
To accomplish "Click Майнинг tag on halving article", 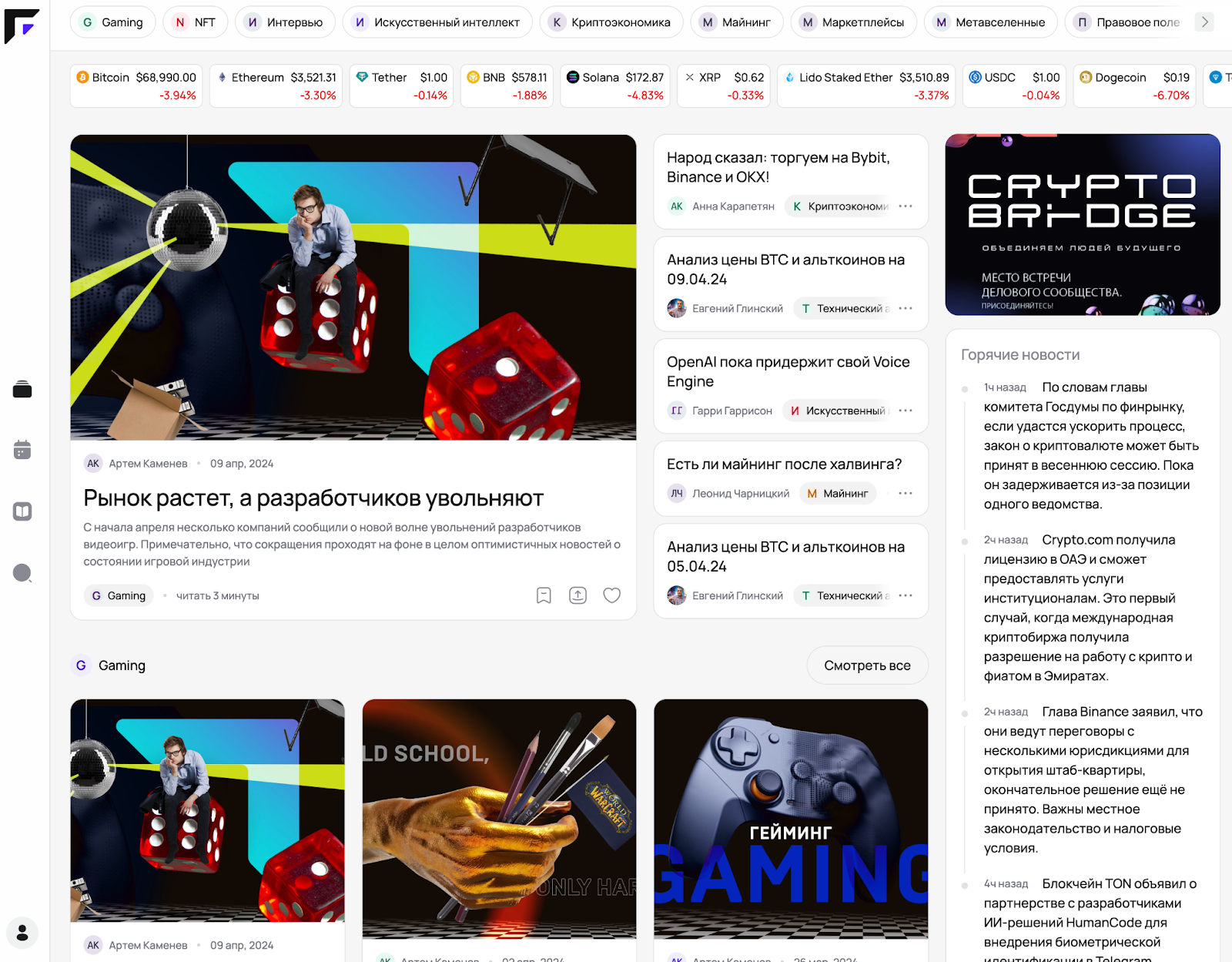I will coord(838,494).
